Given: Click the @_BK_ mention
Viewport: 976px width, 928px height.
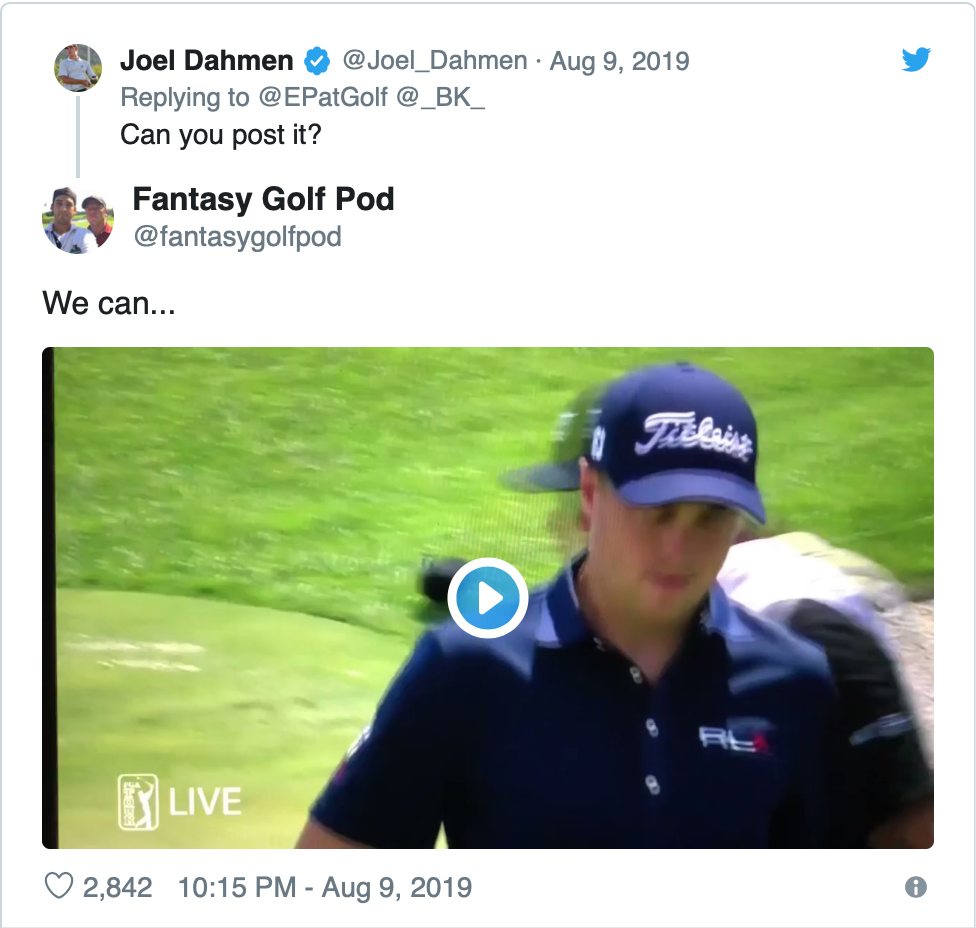Looking at the screenshot, I should tap(439, 97).
